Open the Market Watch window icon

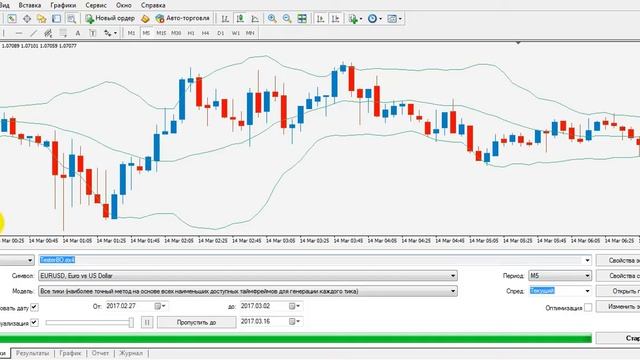(x=12, y=19)
